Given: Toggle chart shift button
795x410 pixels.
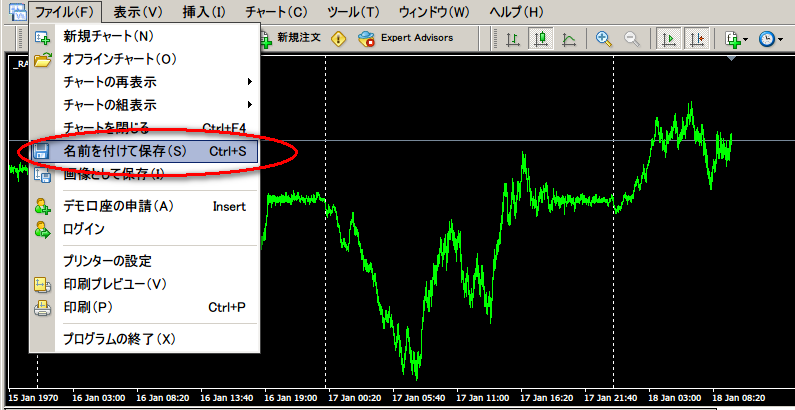Looking at the screenshot, I should (696, 39).
